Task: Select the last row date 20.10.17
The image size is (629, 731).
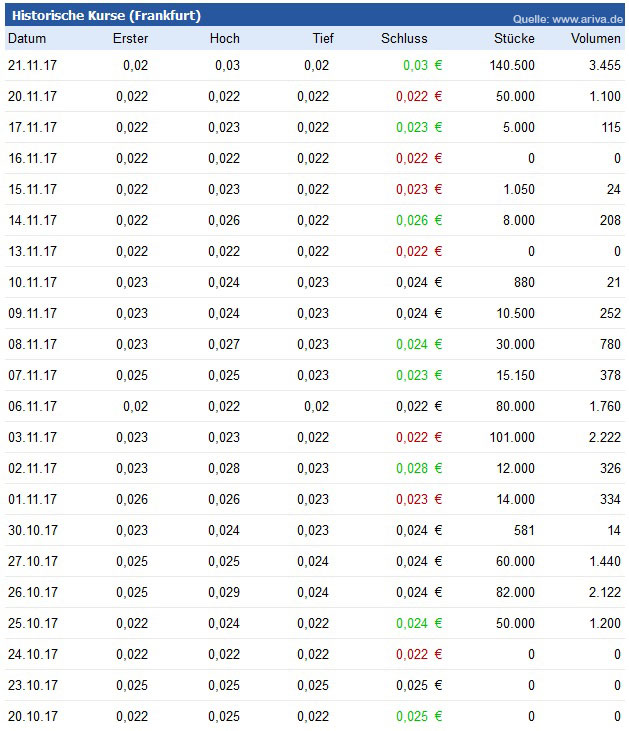Action: click(32, 716)
